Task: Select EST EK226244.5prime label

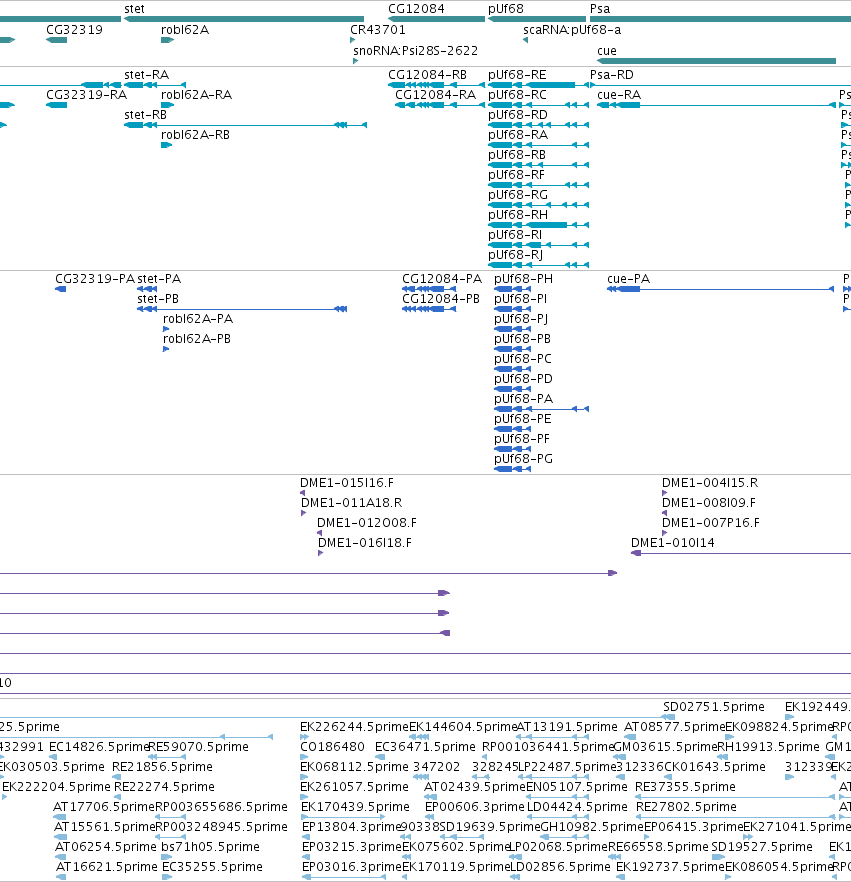Action: tap(354, 726)
